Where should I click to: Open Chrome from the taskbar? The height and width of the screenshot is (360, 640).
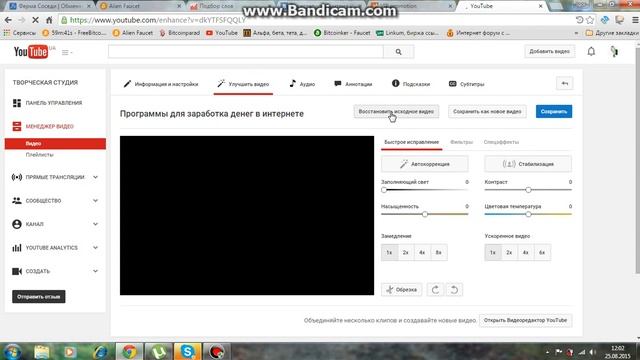point(129,351)
